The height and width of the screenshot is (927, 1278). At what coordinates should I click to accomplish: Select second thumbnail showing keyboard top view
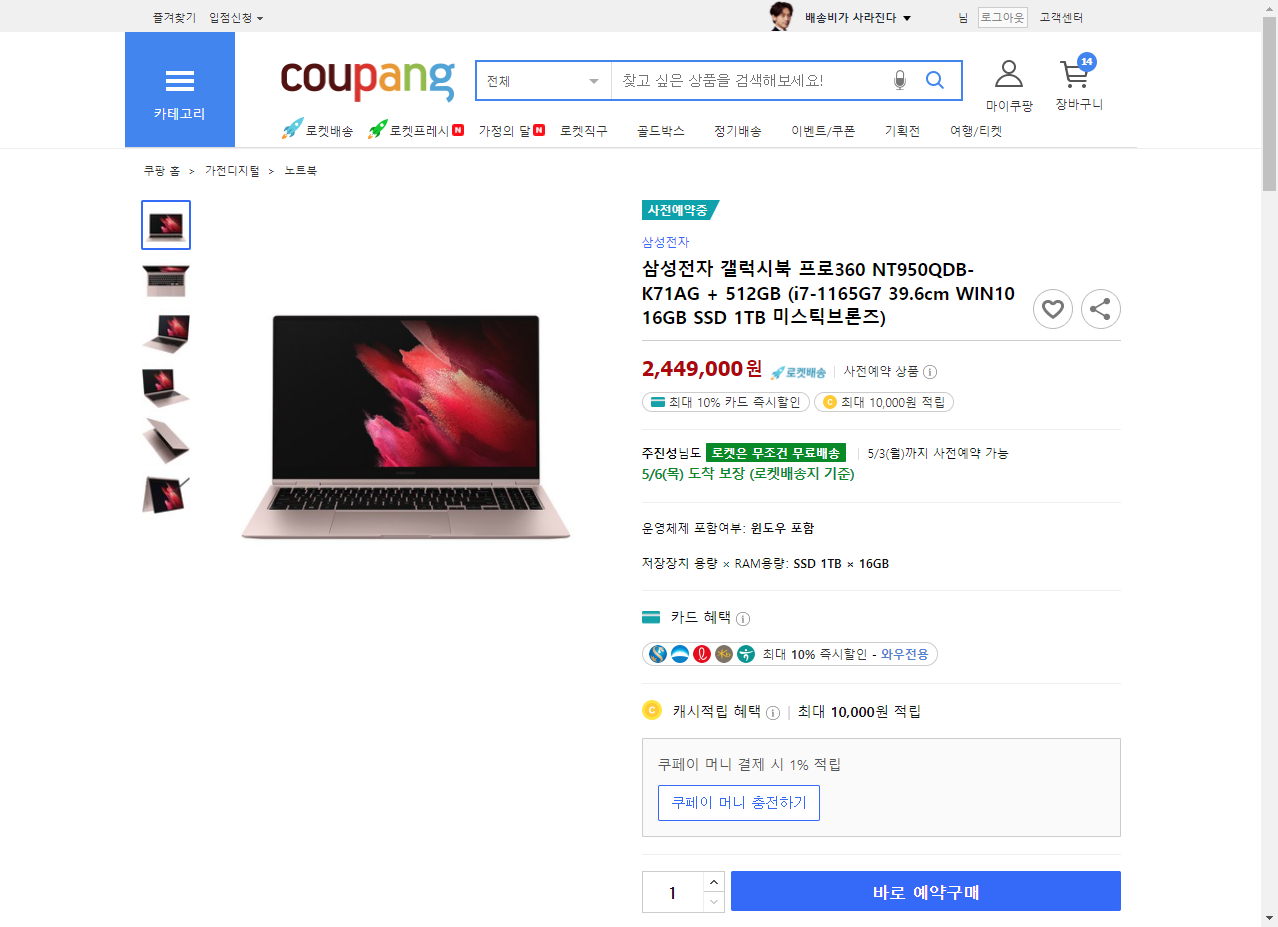(x=166, y=280)
